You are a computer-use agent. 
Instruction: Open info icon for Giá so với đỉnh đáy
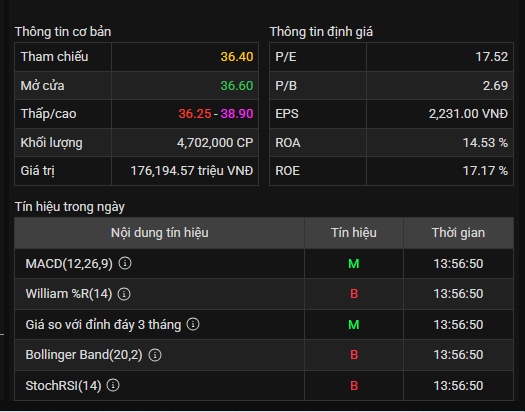tap(193, 324)
